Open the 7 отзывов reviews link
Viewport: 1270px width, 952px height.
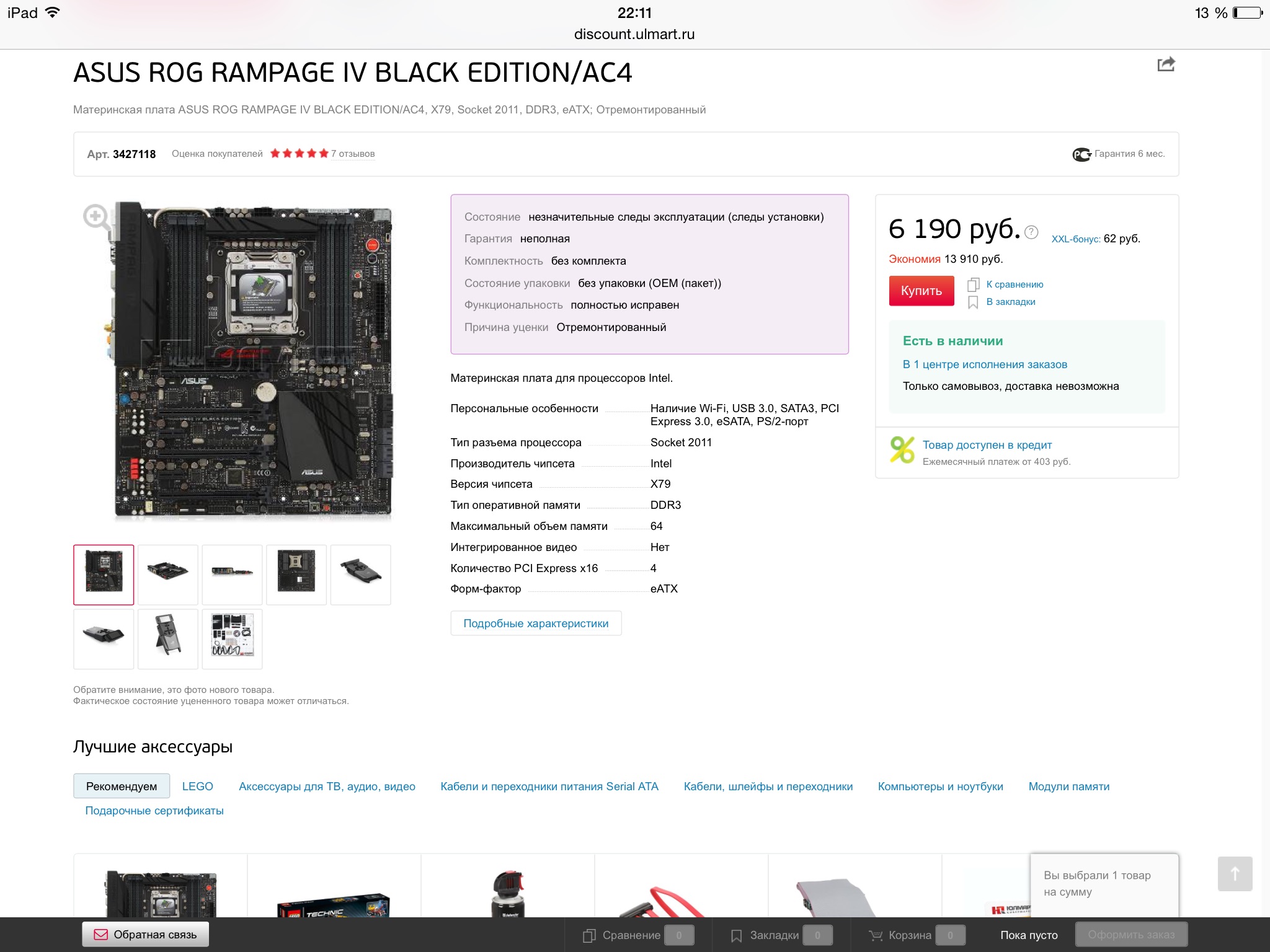point(353,154)
